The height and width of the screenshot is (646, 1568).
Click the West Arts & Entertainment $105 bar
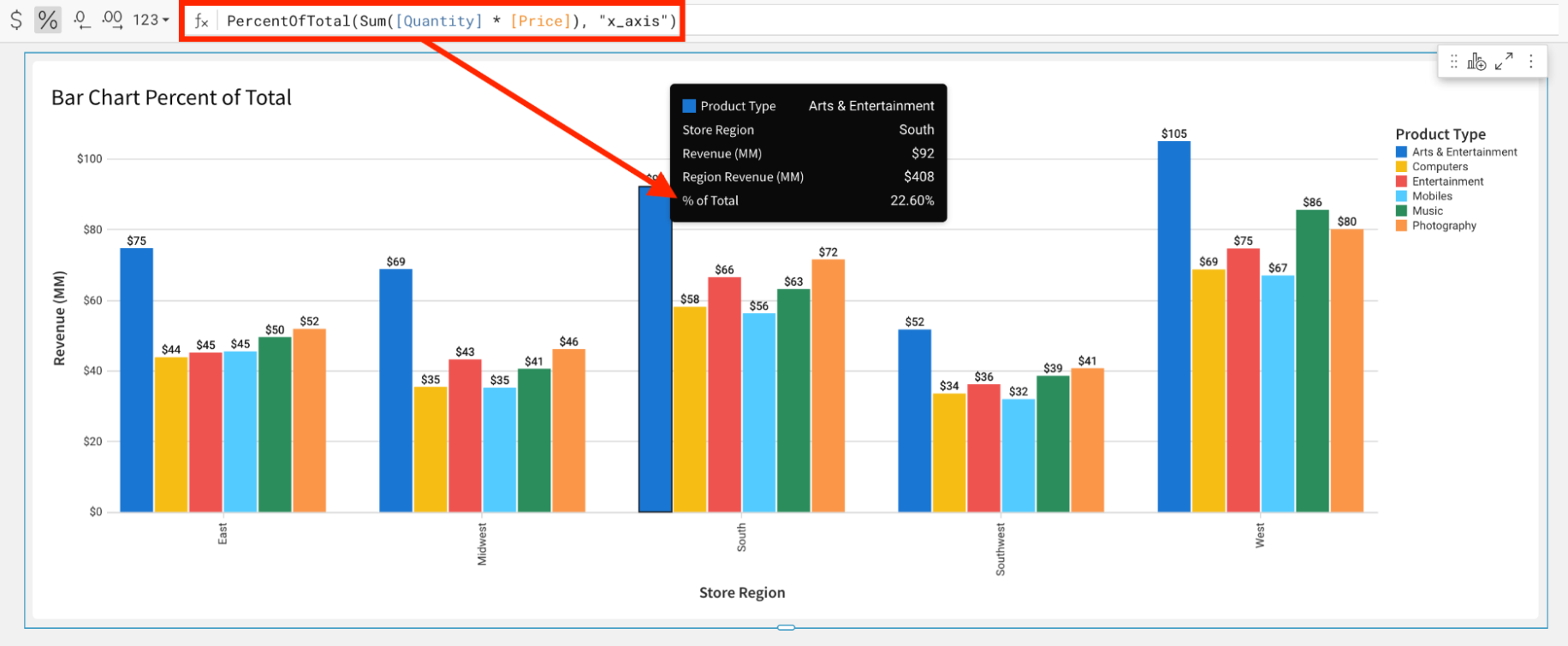[x=1173, y=325]
